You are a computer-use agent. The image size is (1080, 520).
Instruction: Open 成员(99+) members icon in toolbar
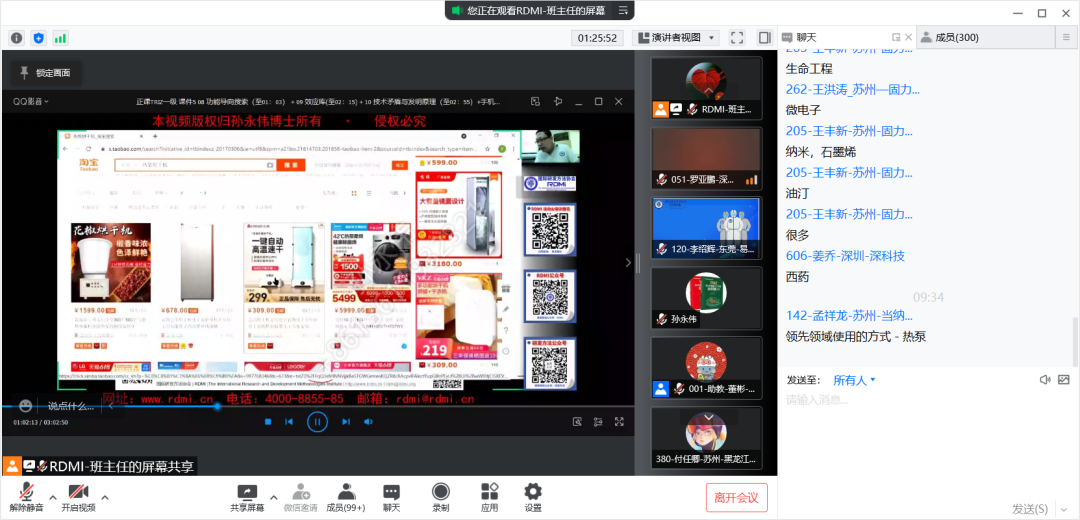[346, 495]
